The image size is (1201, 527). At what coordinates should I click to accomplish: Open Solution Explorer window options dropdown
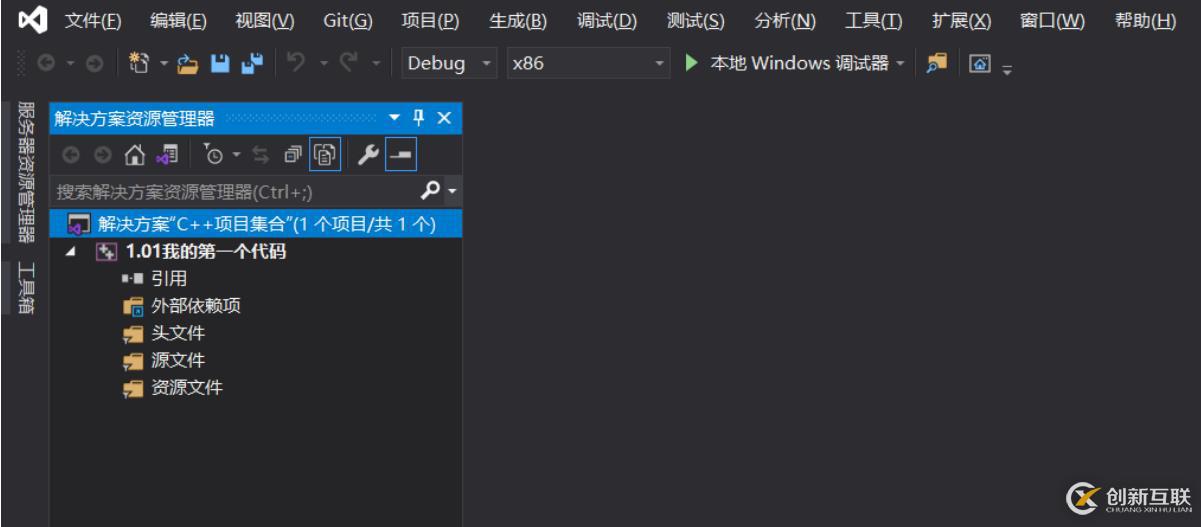click(394, 118)
